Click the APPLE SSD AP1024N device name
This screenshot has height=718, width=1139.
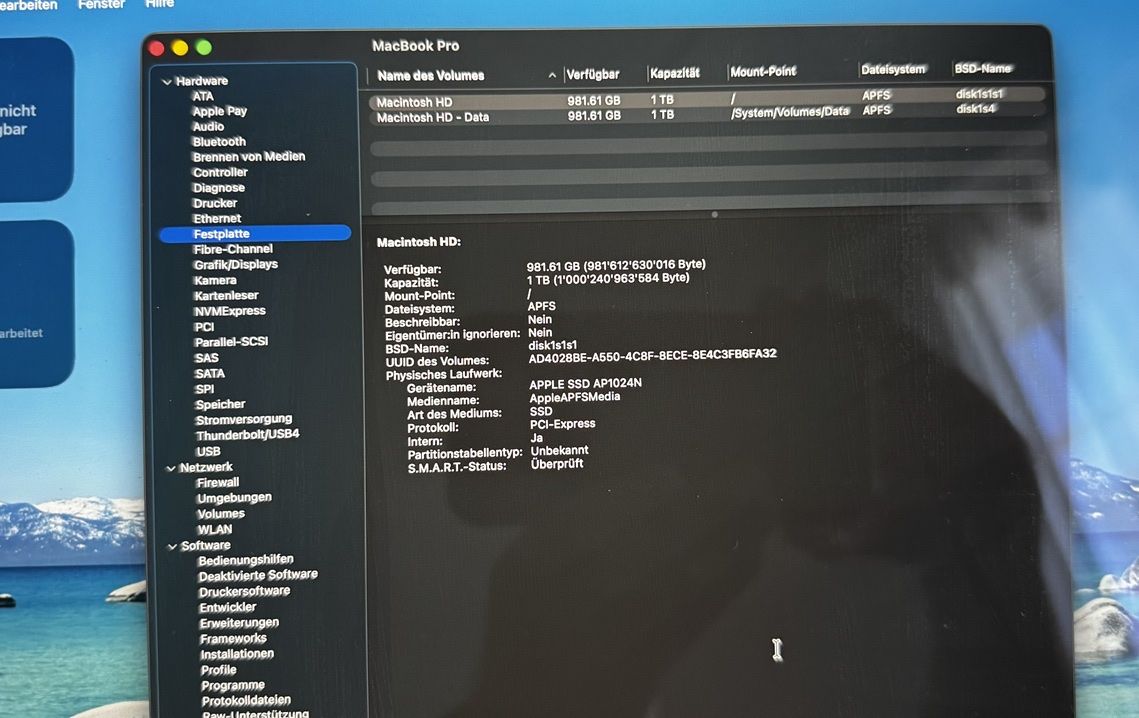[585, 384]
